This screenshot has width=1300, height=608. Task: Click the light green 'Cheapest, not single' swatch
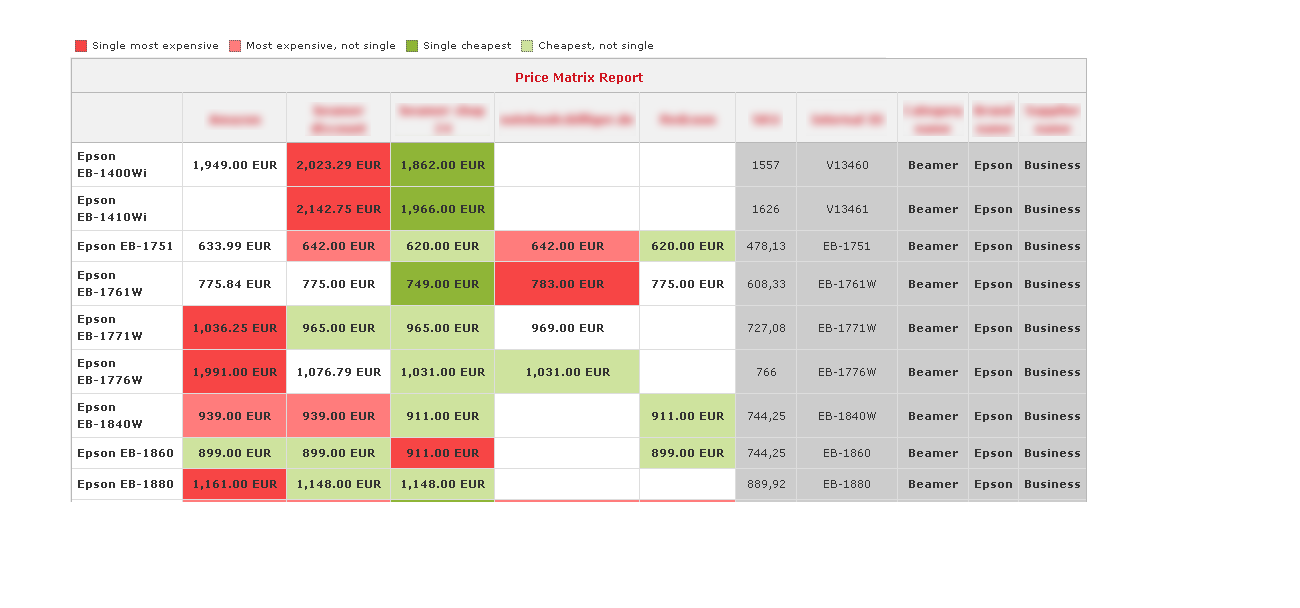click(527, 46)
